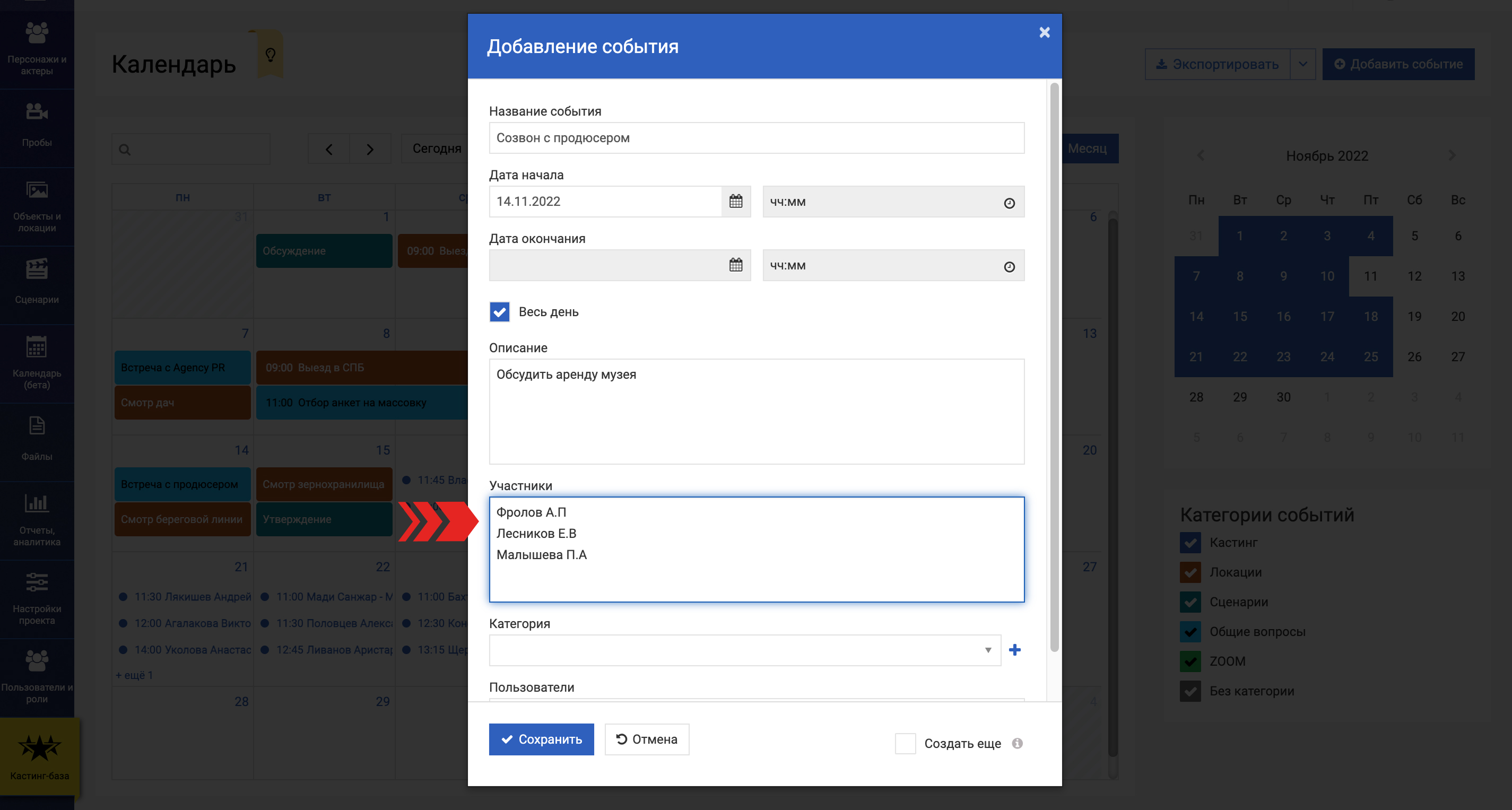This screenshot has width=1512, height=810.
Task: Open Встреча с продюсером event
Action: click(x=183, y=484)
